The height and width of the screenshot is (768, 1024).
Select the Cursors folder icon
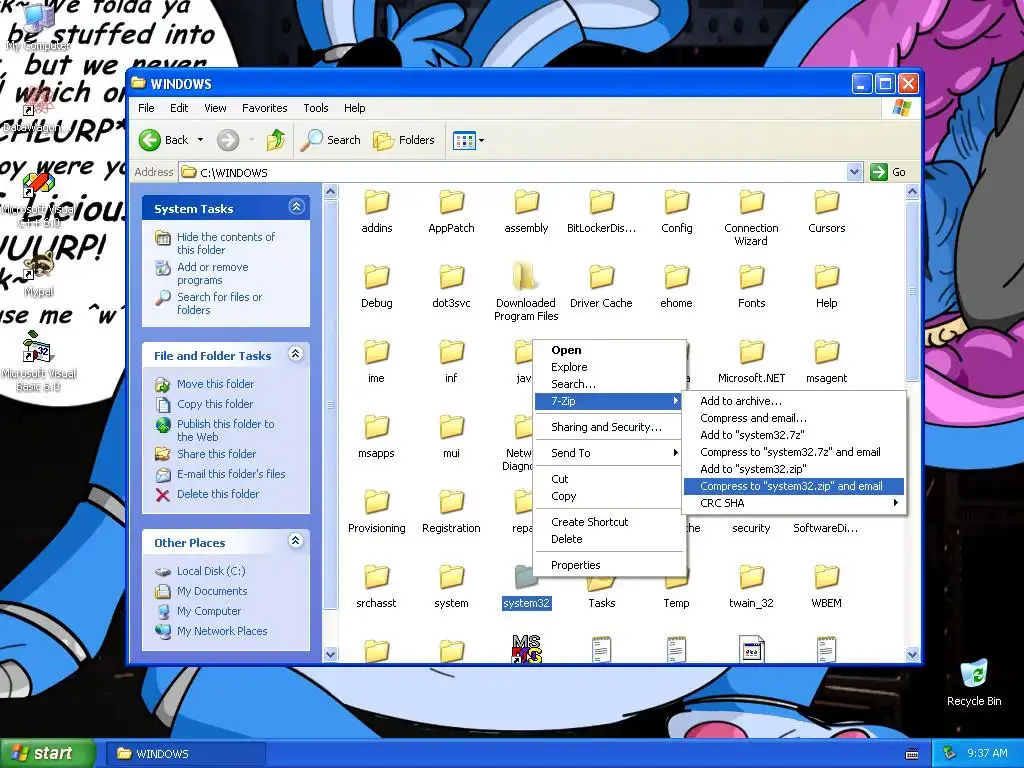[827, 202]
